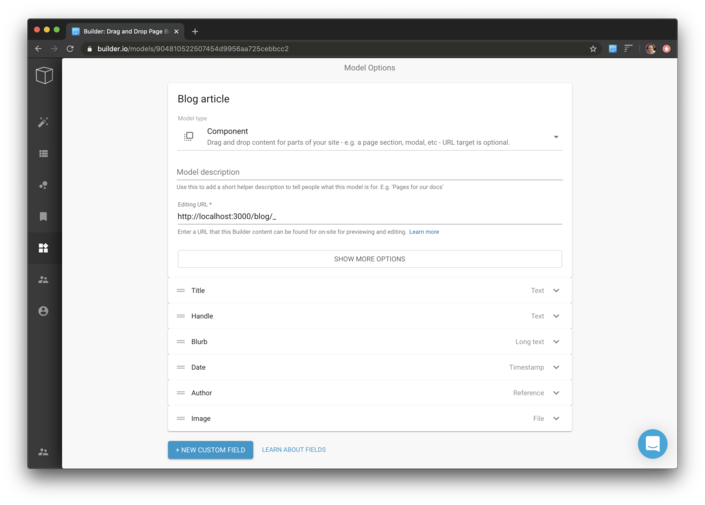The width and height of the screenshot is (705, 505).
Task: Click the Model Options heading
Action: click(x=370, y=68)
